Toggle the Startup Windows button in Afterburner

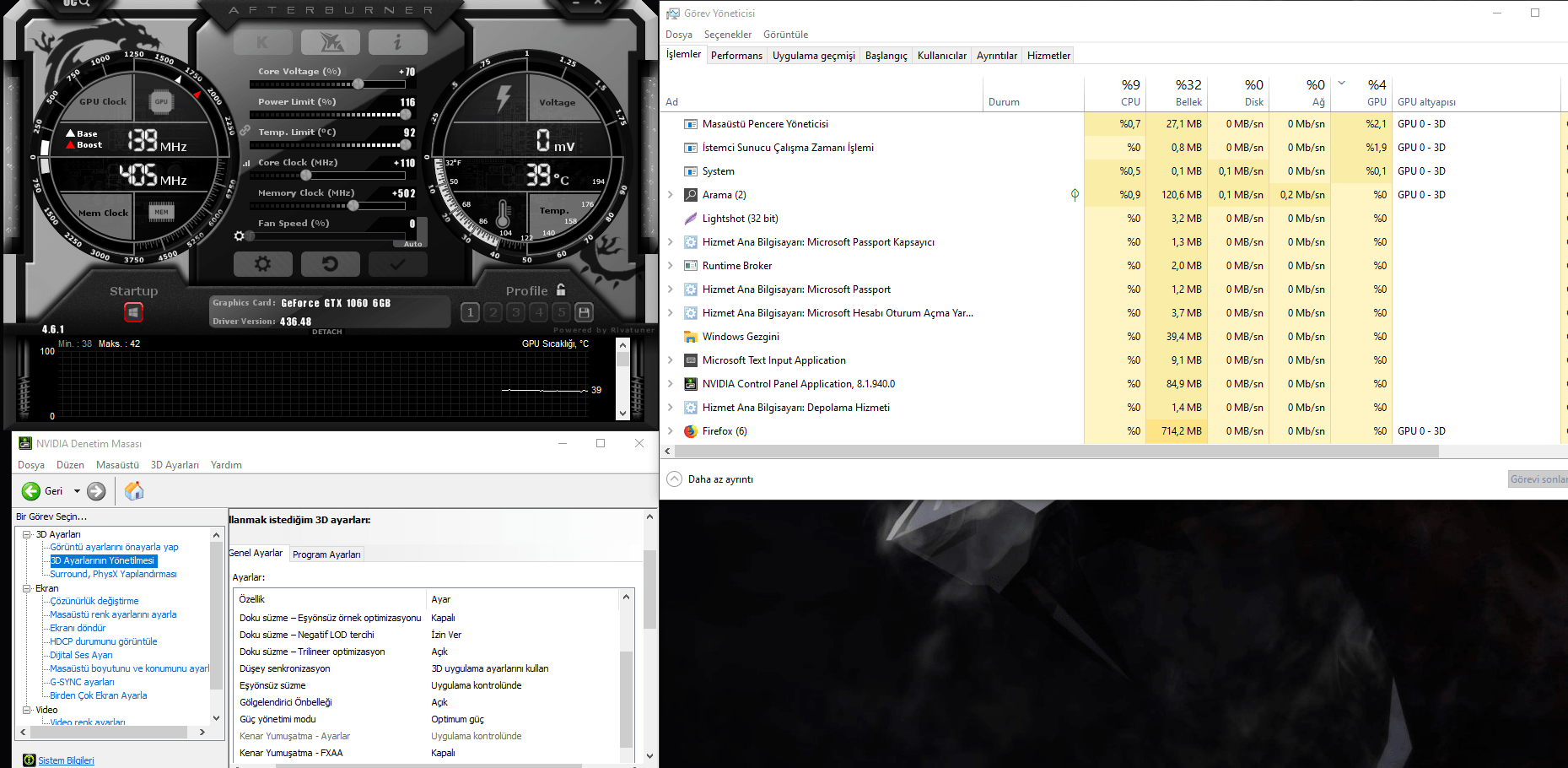coord(133,312)
